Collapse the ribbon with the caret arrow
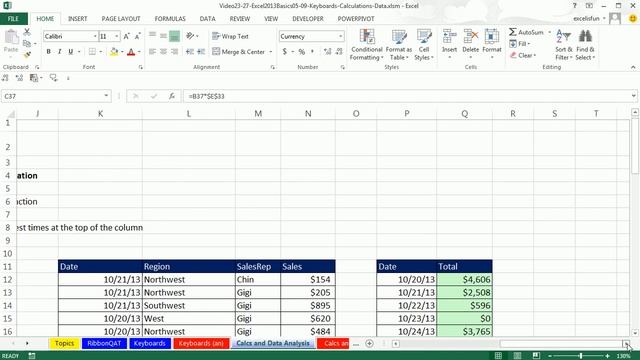The image size is (640, 360). coord(633,67)
